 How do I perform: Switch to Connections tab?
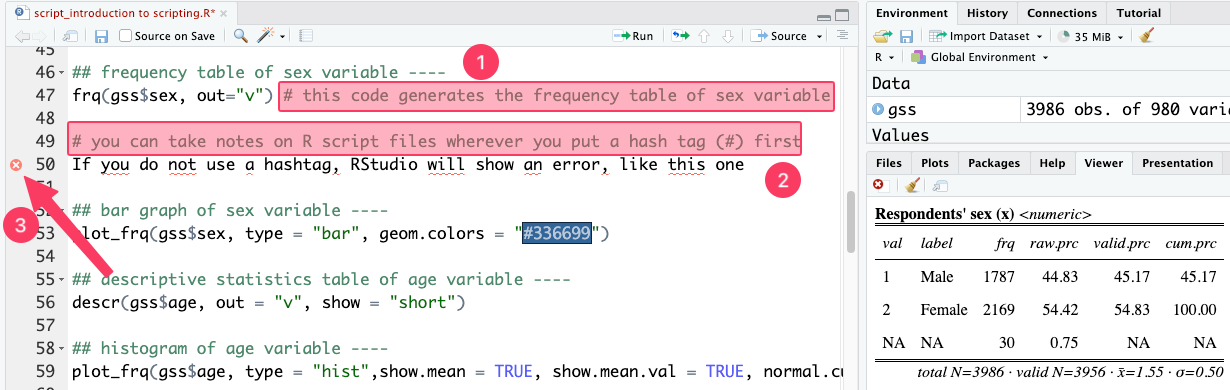click(1062, 13)
